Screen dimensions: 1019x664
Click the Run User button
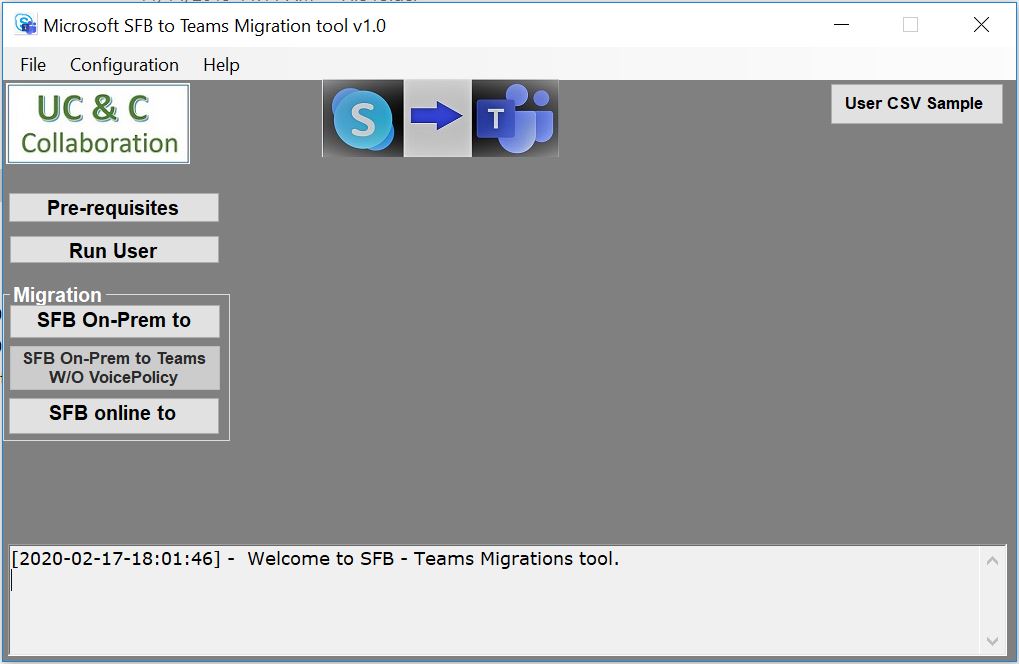[114, 250]
